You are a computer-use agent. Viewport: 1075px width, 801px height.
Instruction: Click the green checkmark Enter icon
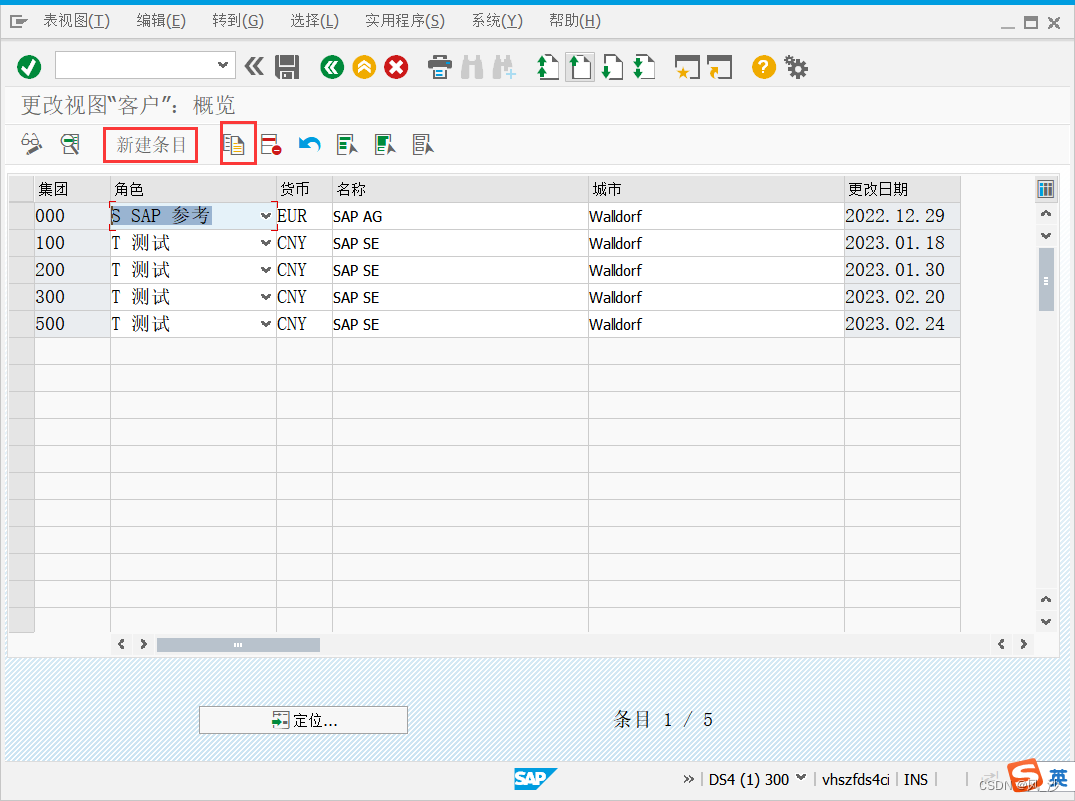coord(29,67)
